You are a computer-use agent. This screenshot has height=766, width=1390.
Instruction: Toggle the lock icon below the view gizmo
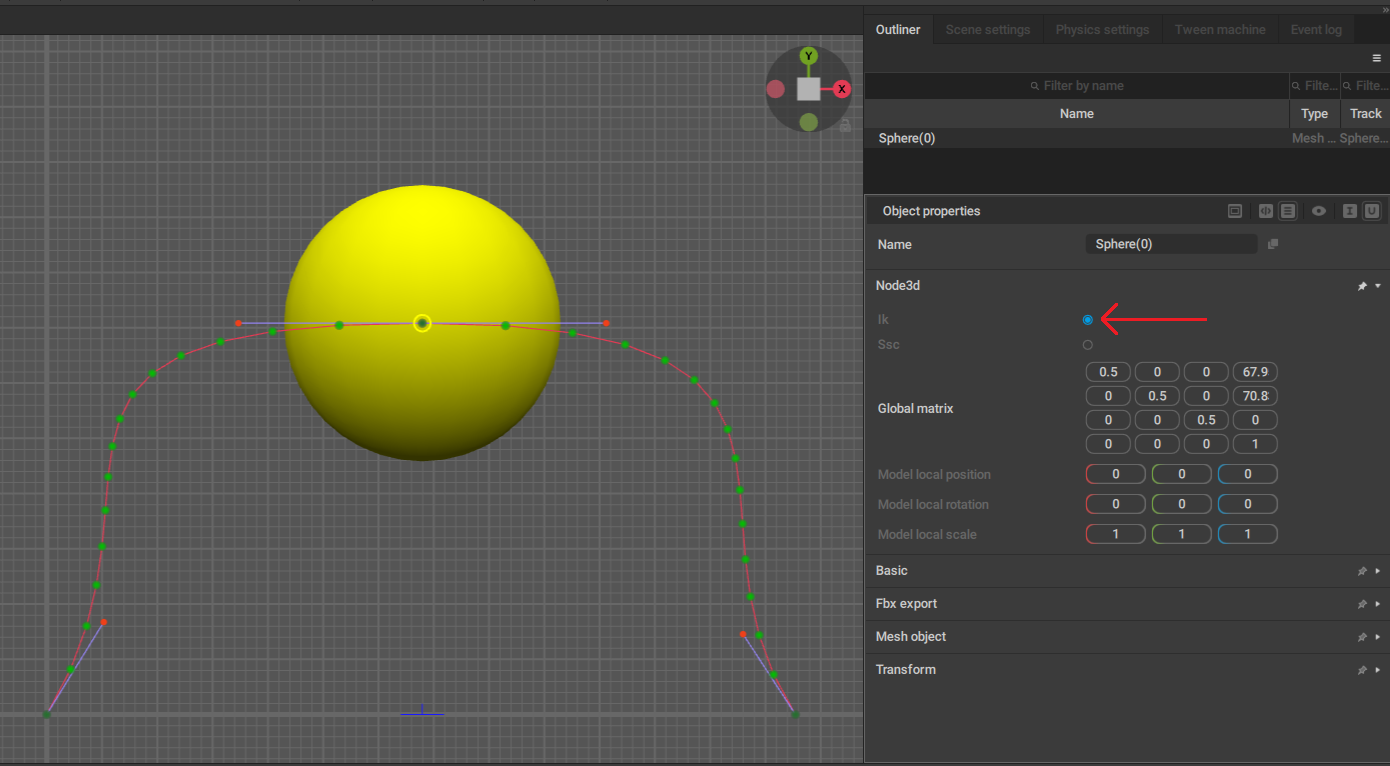coord(845,126)
